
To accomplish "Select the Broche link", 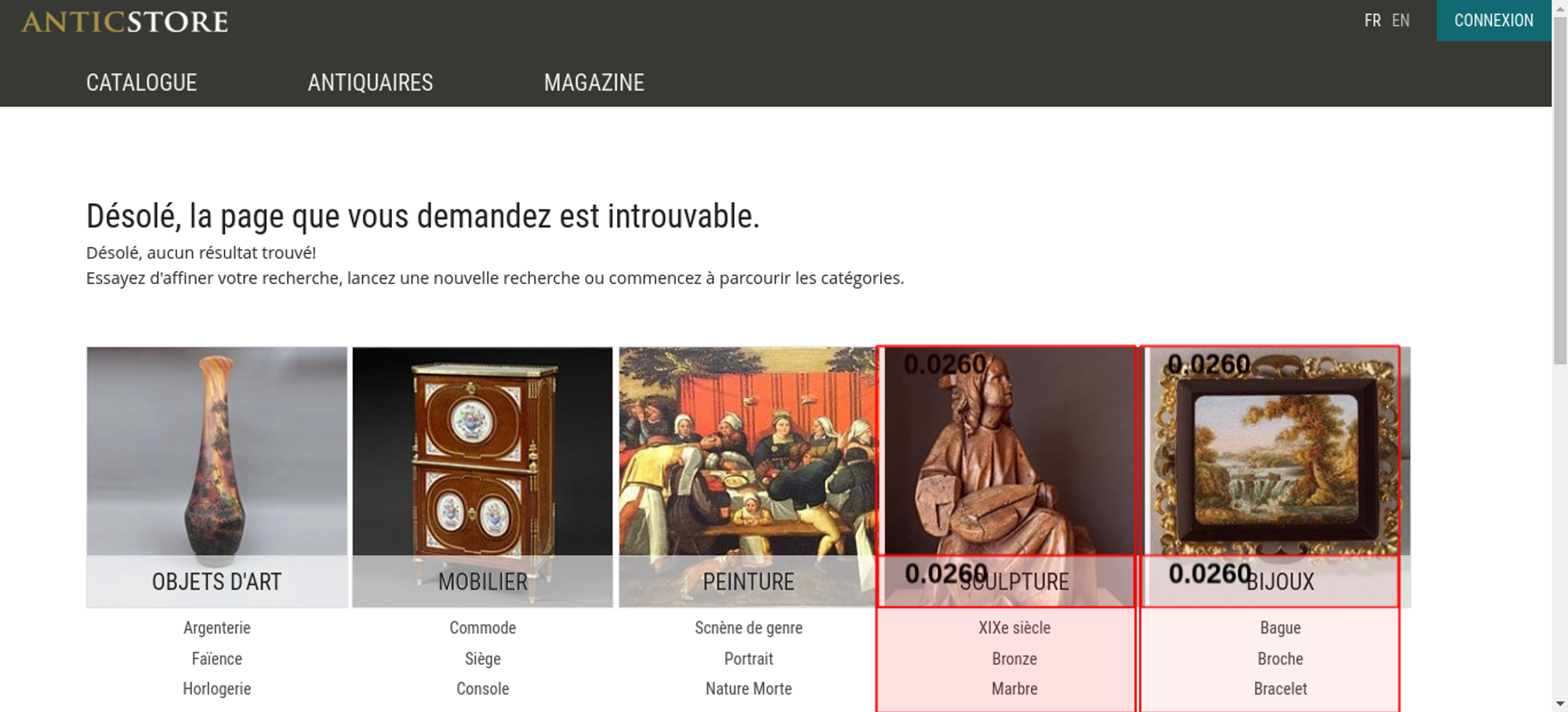I will 1280,659.
